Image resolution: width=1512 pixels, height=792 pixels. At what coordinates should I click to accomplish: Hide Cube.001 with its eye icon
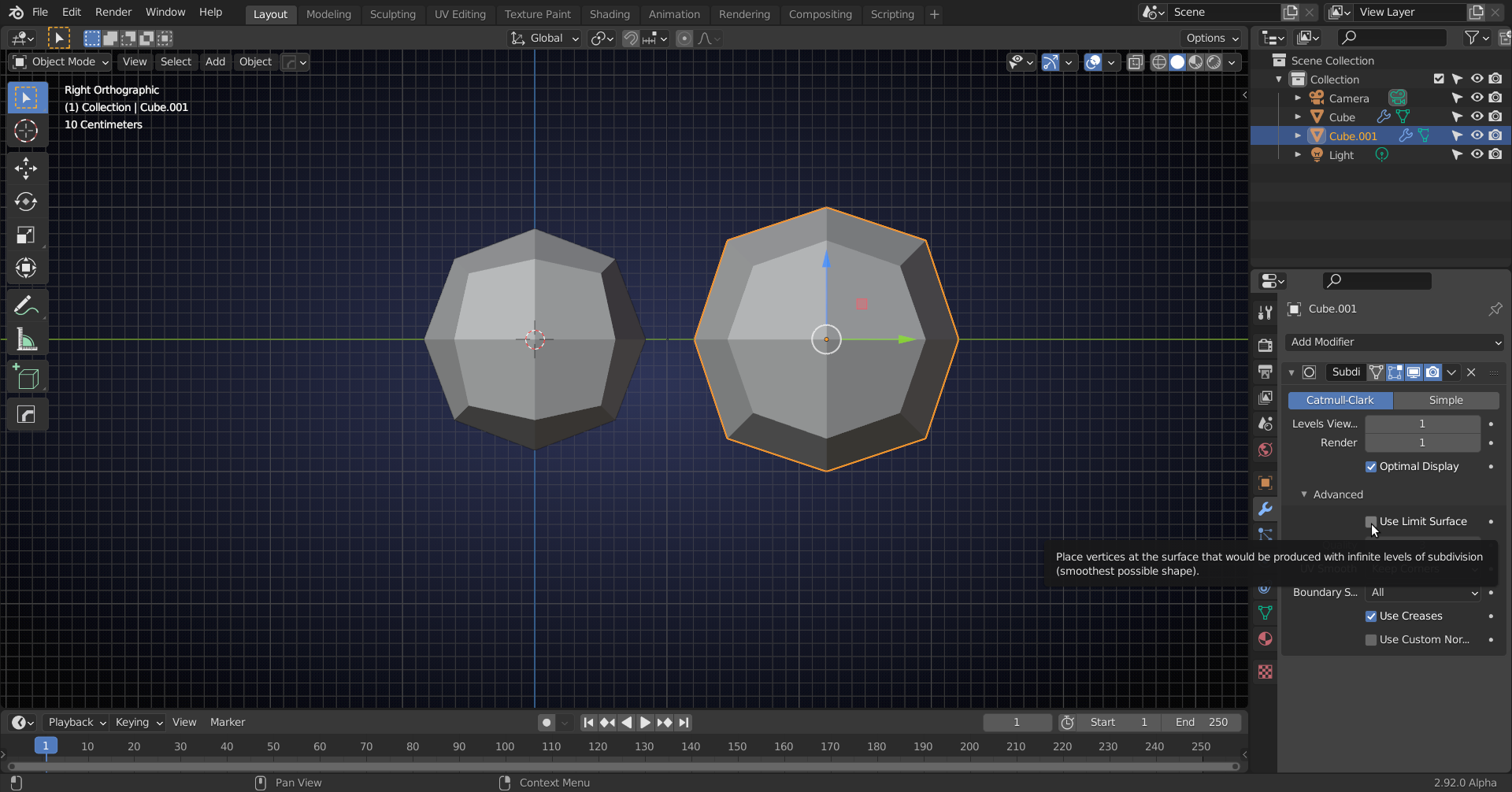1477,135
